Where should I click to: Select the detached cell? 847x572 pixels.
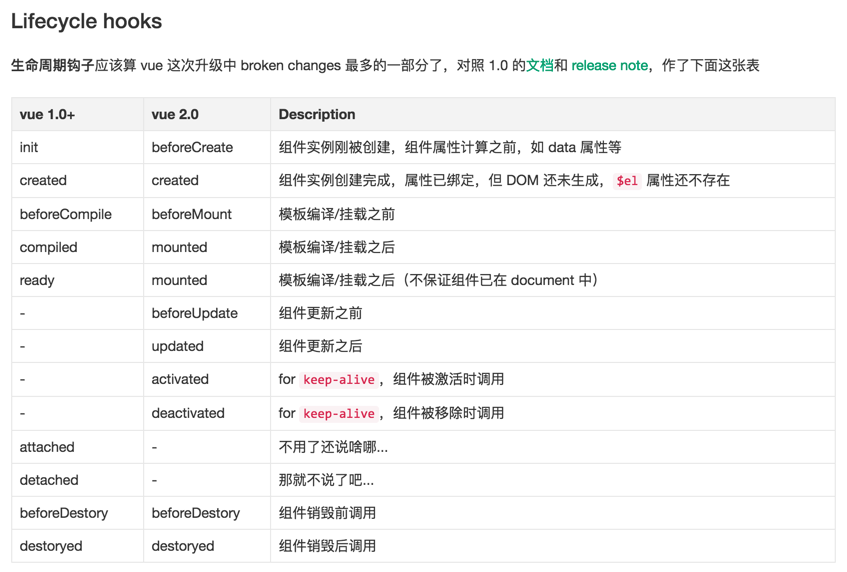pyautogui.click(x=49, y=480)
